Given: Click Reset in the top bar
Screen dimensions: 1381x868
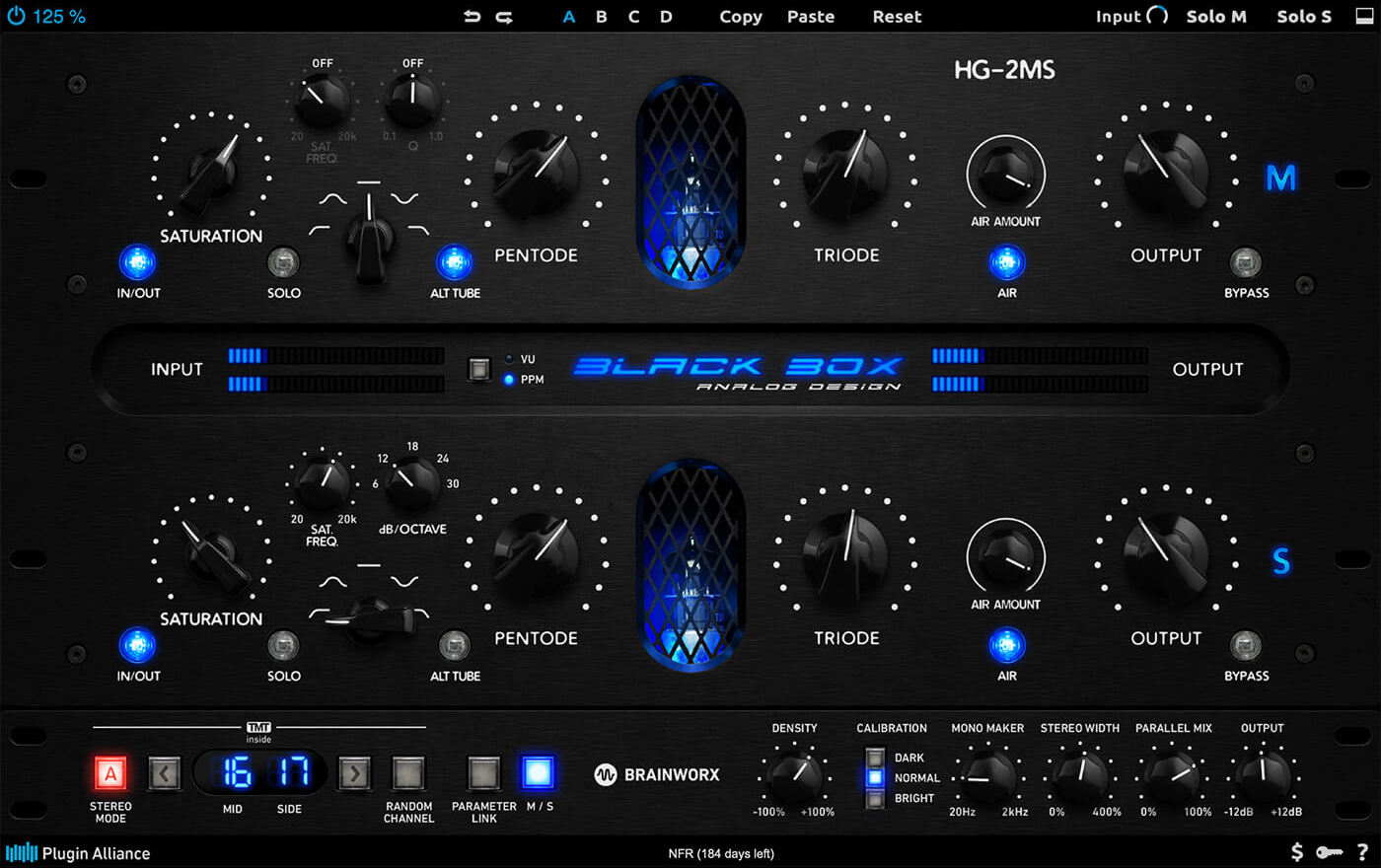Looking at the screenshot, I should pos(897,17).
